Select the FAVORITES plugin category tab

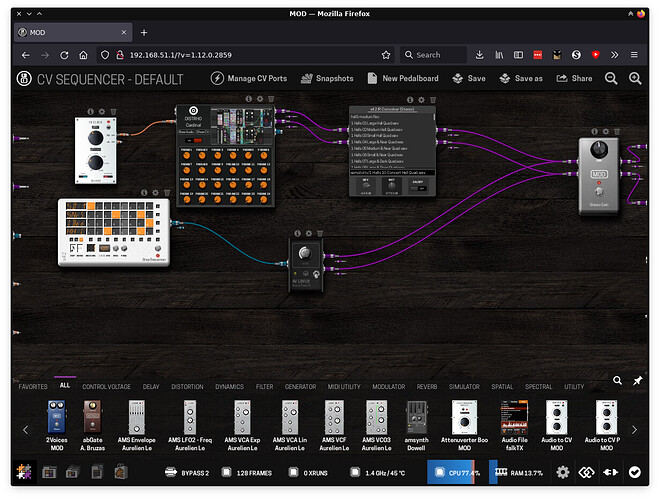(x=33, y=387)
